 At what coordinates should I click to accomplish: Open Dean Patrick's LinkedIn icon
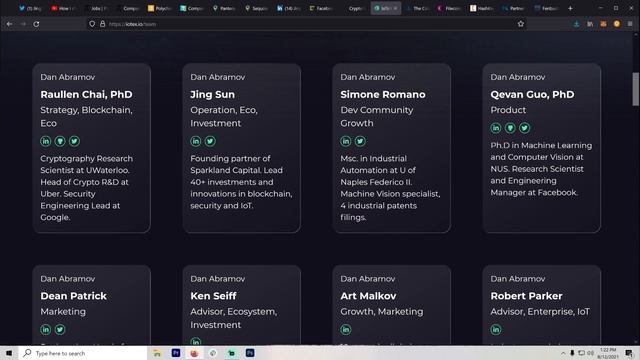(46, 329)
